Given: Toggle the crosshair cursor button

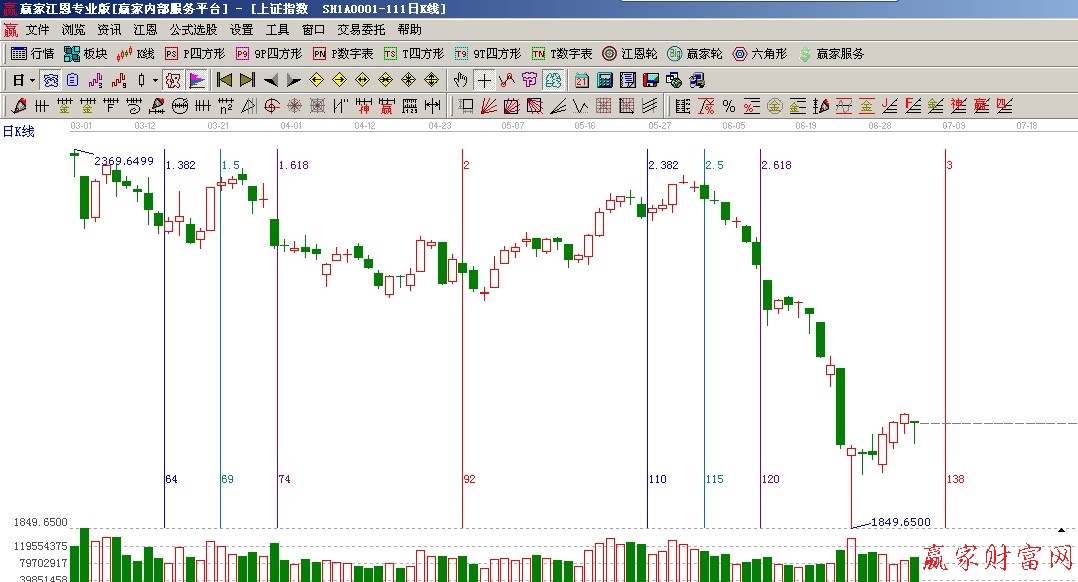Looking at the screenshot, I should click(x=484, y=80).
